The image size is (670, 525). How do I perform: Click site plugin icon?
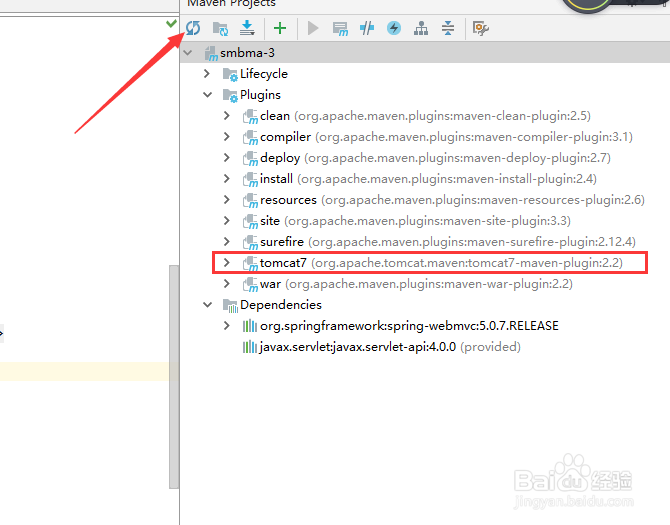coord(250,222)
